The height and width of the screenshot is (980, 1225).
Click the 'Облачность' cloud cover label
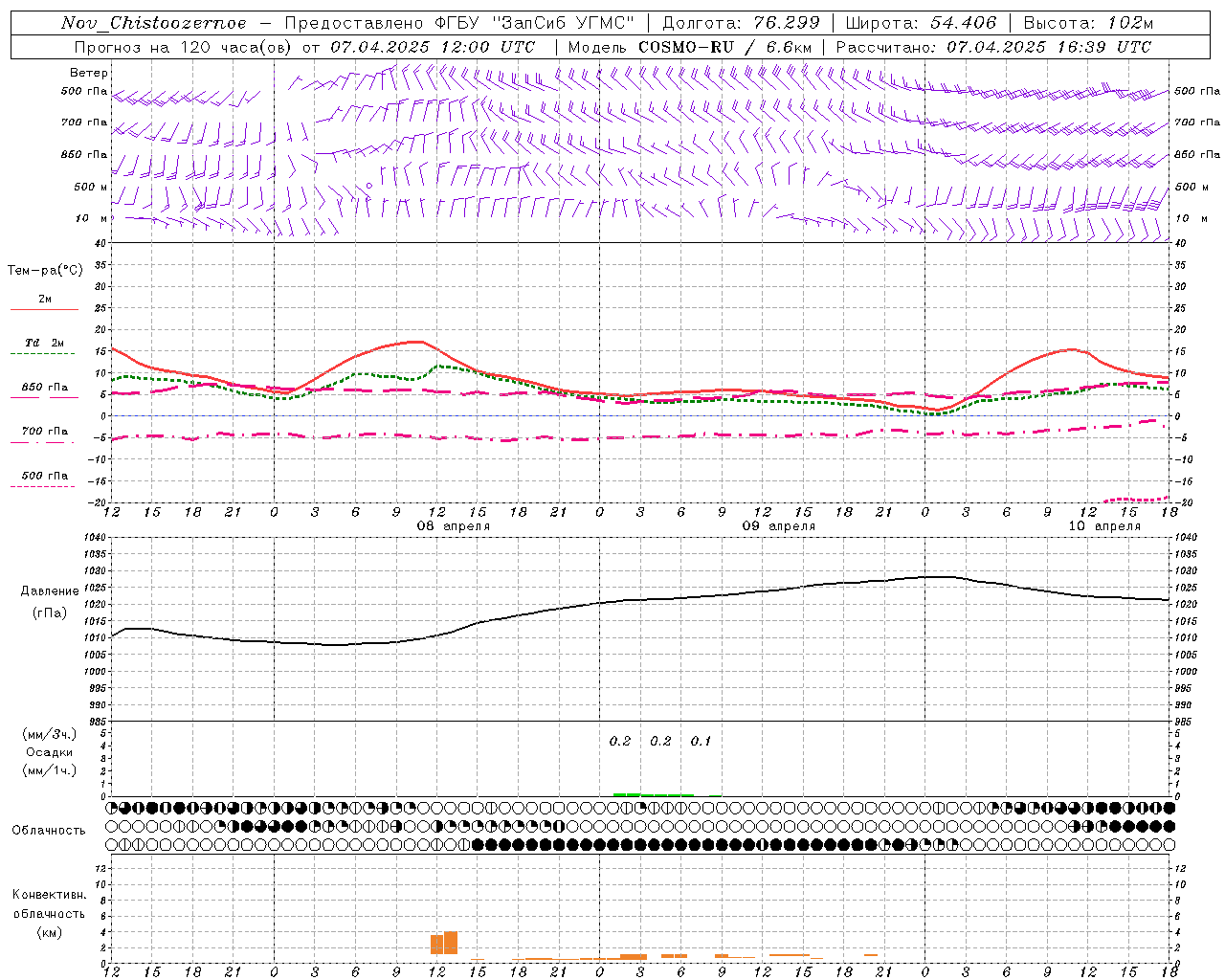coord(49,831)
